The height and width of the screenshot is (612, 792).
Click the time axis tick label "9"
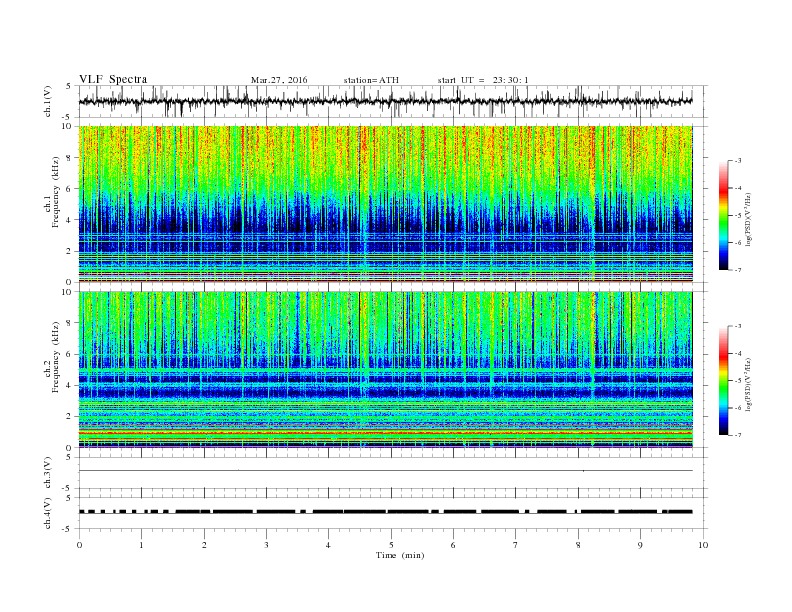pos(640,545)
